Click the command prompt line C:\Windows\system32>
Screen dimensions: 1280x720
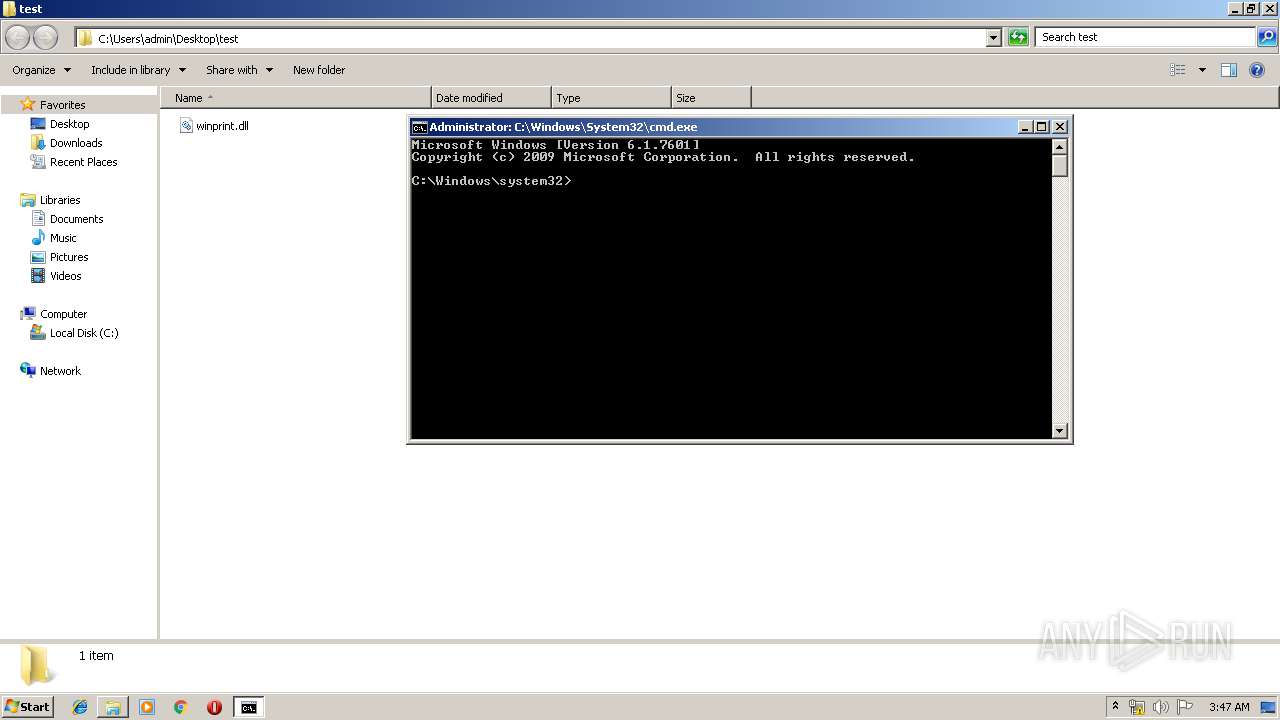tap(491, 181)
